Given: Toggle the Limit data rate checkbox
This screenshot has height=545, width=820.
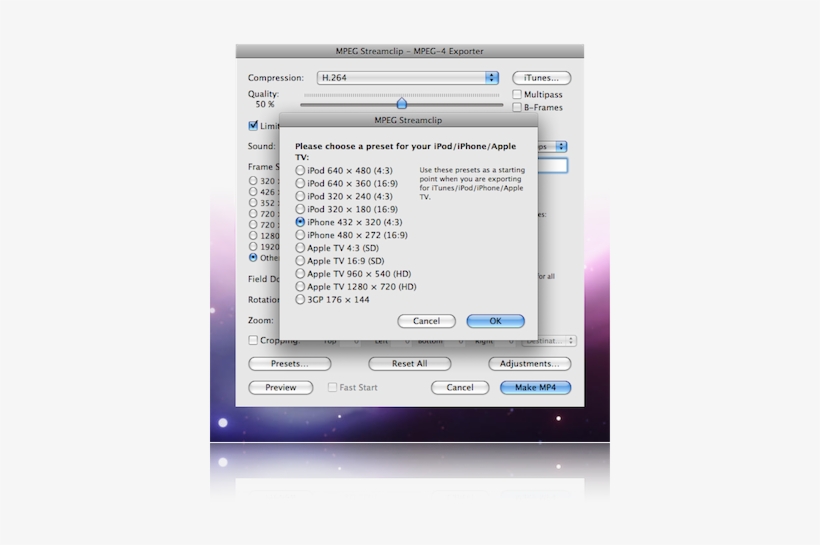Looking at the screenshot, I should pos(253,126).
